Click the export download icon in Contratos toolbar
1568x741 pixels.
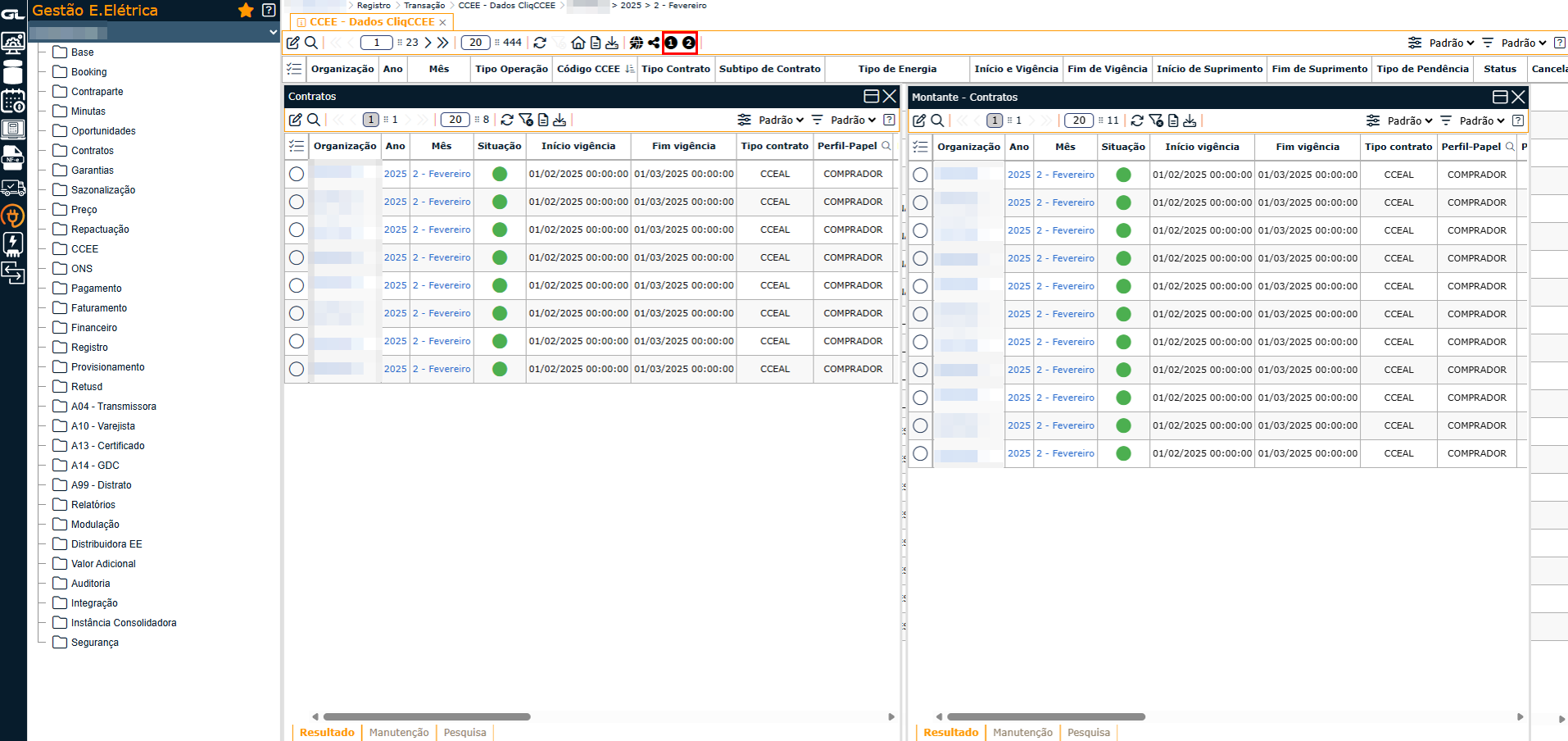[560, 120]
